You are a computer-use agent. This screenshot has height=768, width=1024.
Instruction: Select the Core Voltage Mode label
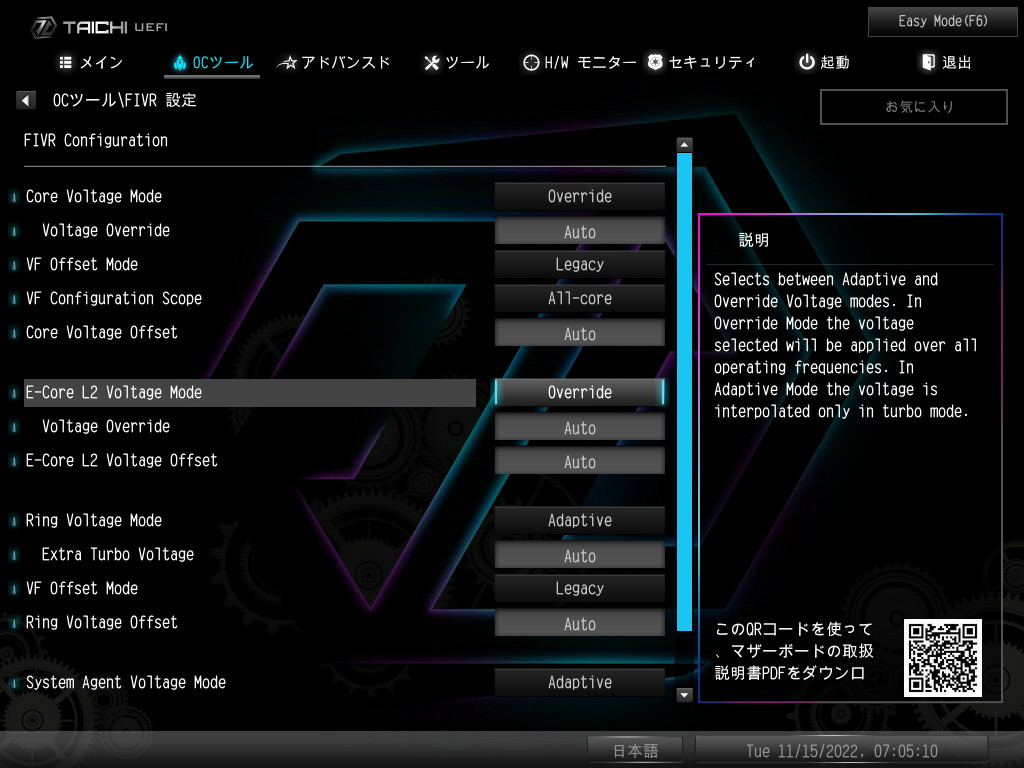tap(94, 197)
